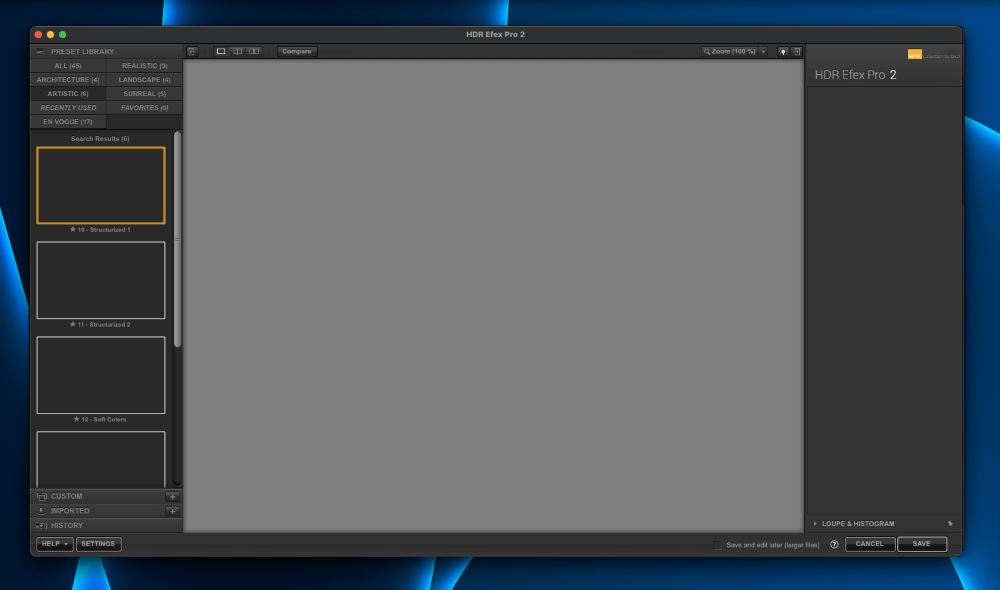
Task: Switch to side-by-side preview view
Action: pyautogui.click(x=254, y=51)
